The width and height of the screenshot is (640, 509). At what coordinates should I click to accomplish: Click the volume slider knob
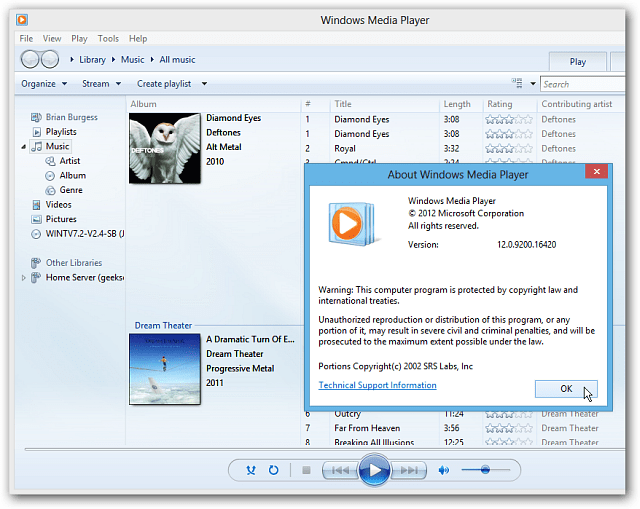click(485, 470)
